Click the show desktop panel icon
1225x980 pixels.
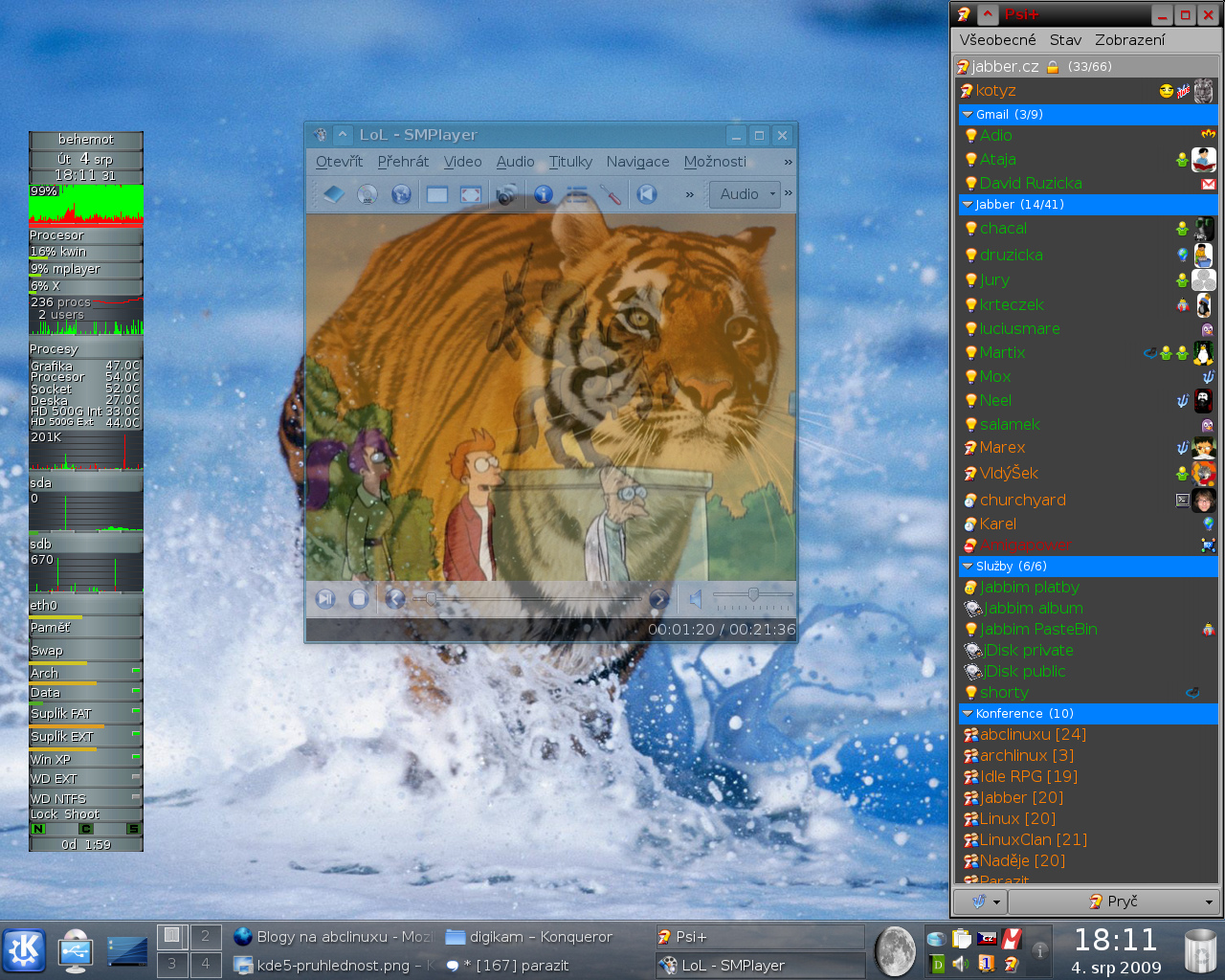127,950
